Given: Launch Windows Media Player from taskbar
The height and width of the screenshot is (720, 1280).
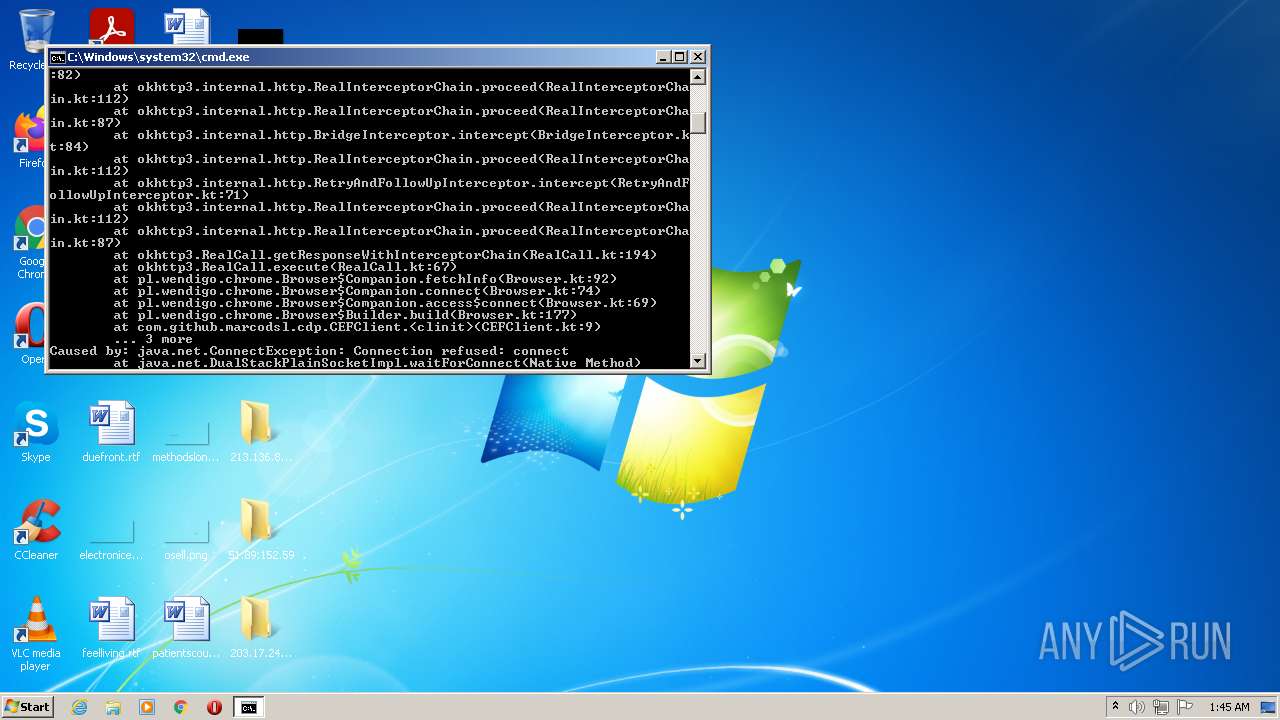Looking at the screenshot, I should tap(147, 707).
